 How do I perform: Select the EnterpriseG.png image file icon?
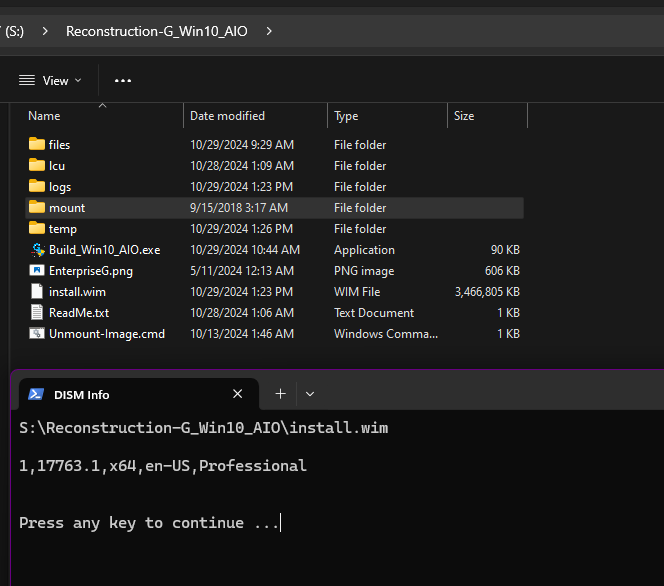click(37, 271)
